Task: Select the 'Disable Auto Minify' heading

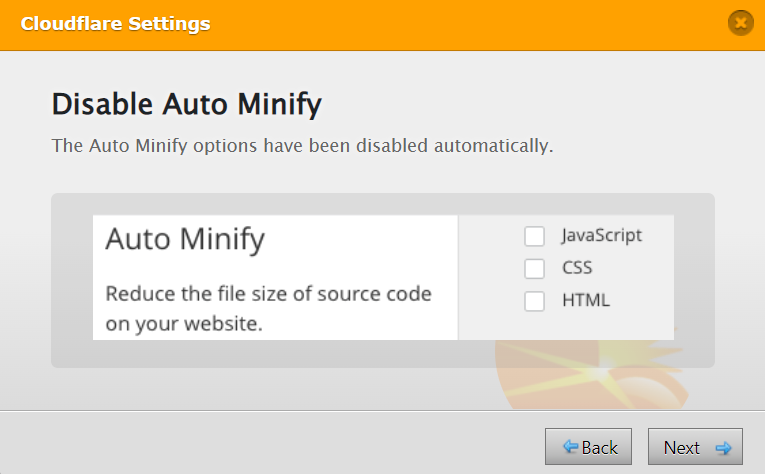Action: (187, 104)
